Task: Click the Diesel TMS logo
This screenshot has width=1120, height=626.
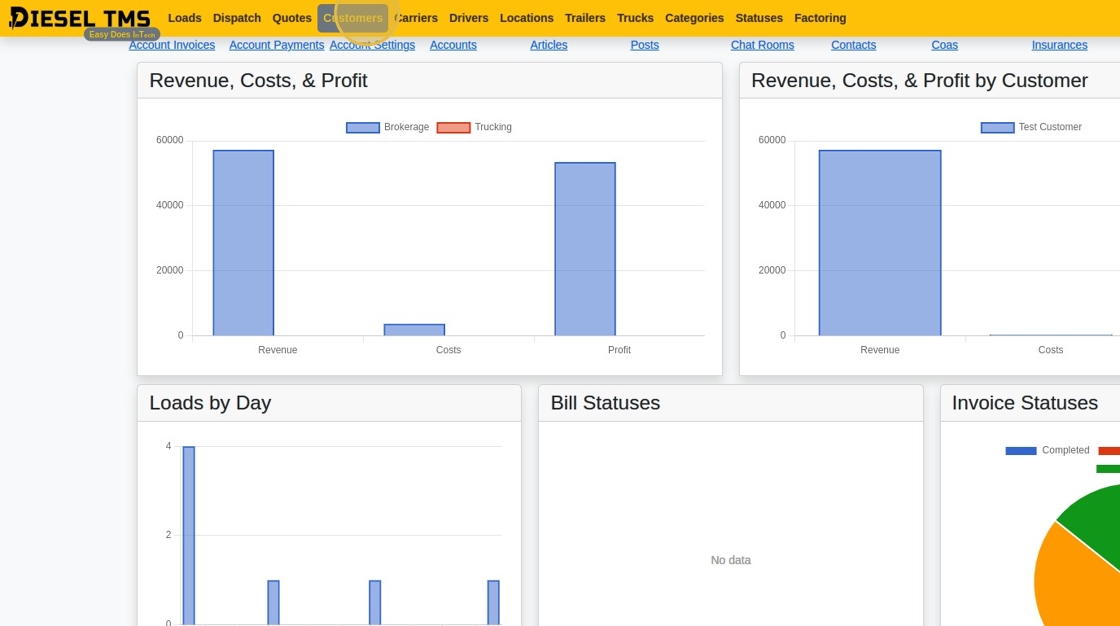Action: point(80,20)
